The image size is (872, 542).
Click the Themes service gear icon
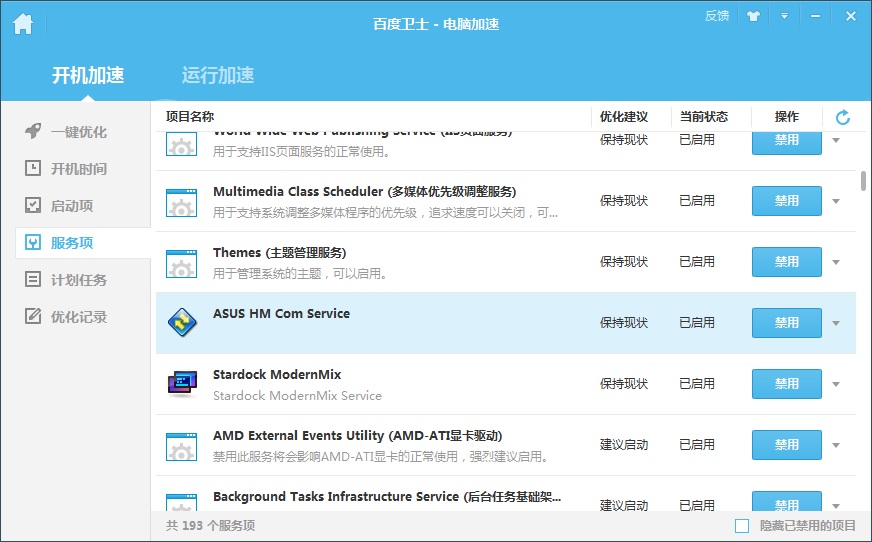point(181,264)
